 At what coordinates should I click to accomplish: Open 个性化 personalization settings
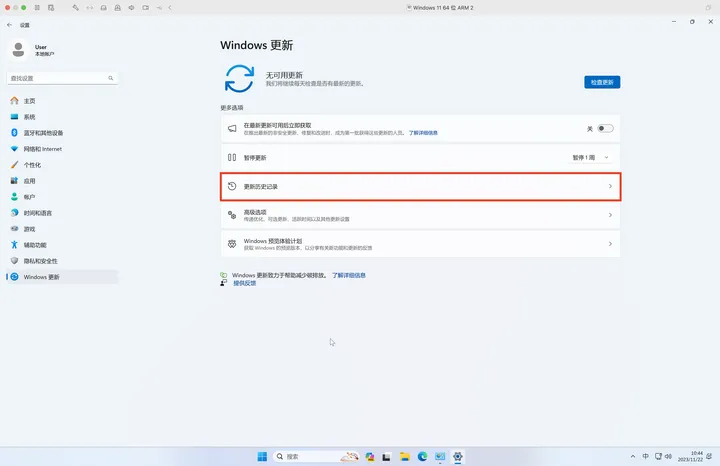tap(62, 165)
